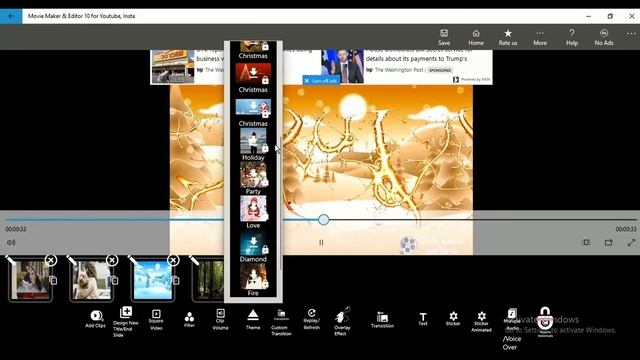
Task: Click the Replay/Refresh tool
Action: pos(311,319)
